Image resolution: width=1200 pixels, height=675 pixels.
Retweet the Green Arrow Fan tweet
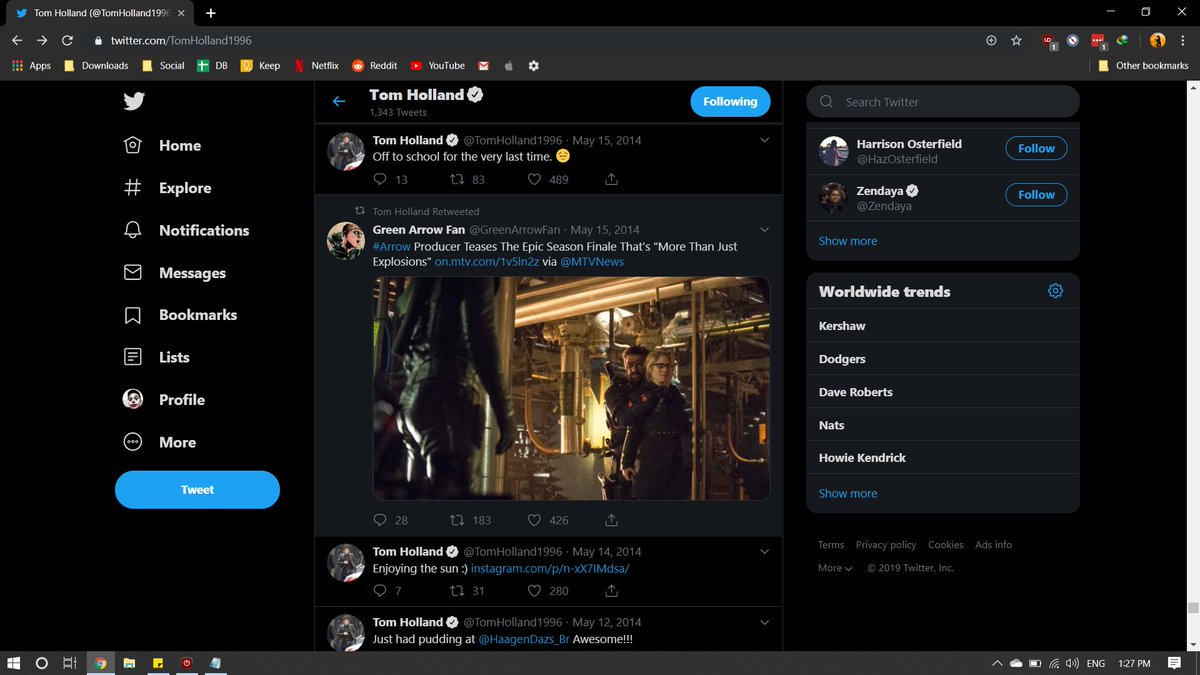point(456,520)
